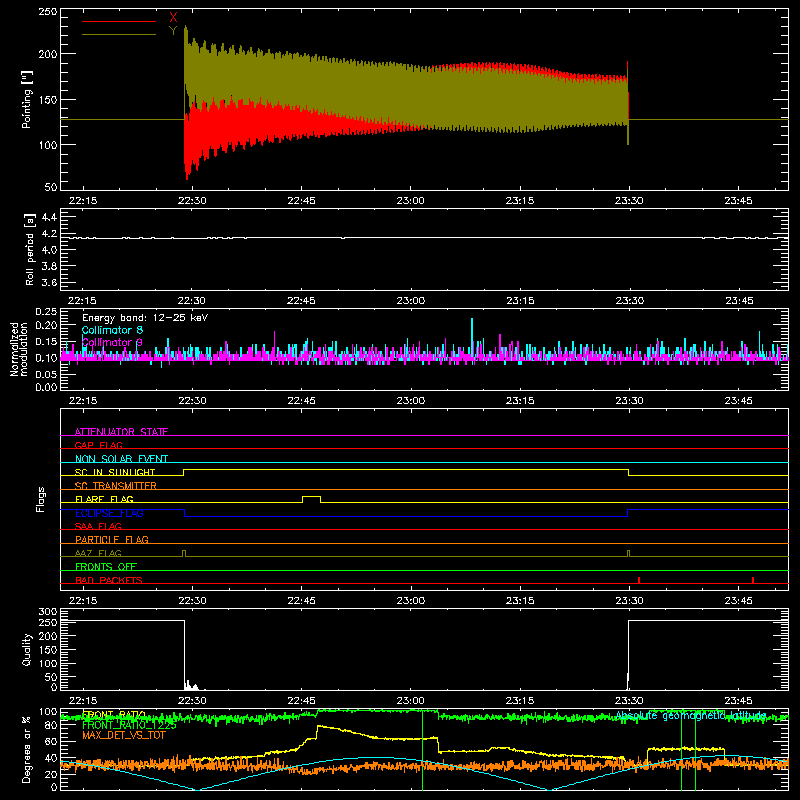Select the Quality panel axis title

coord(27,649)
